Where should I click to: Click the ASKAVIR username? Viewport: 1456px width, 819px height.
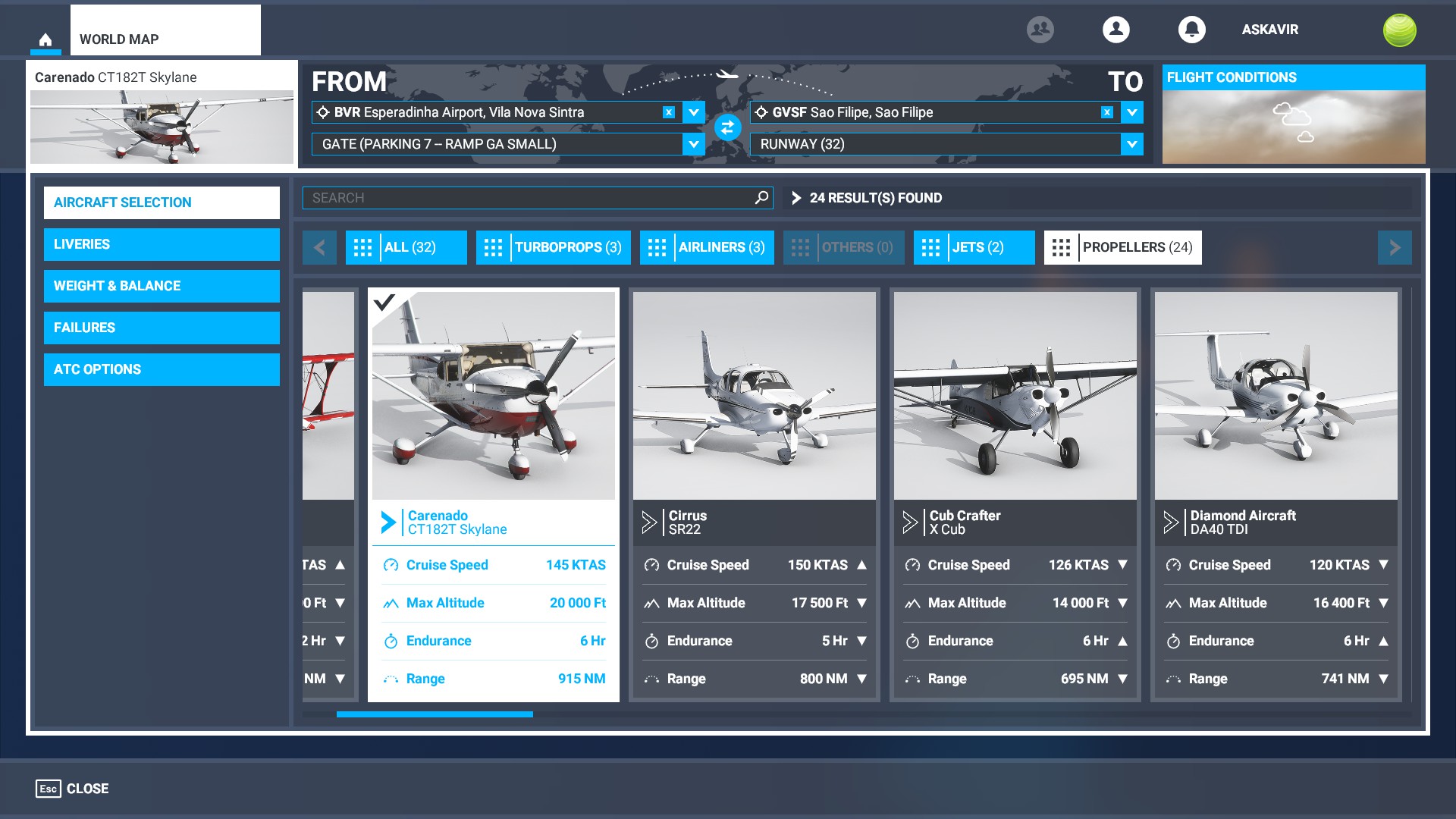point(1270,30)
